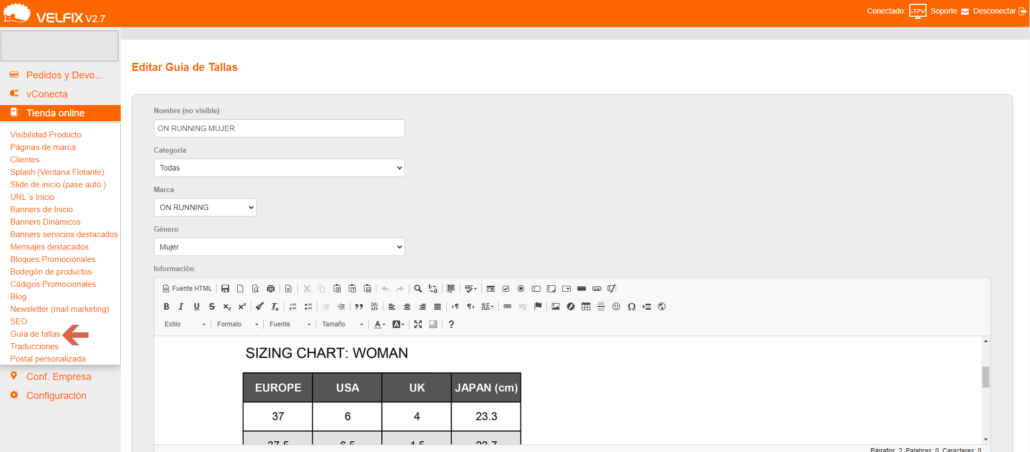The height and width of the screenshot is (452, 1030).
Task: Toggle bold formatting in the editor
Action: tap(167, 307)
